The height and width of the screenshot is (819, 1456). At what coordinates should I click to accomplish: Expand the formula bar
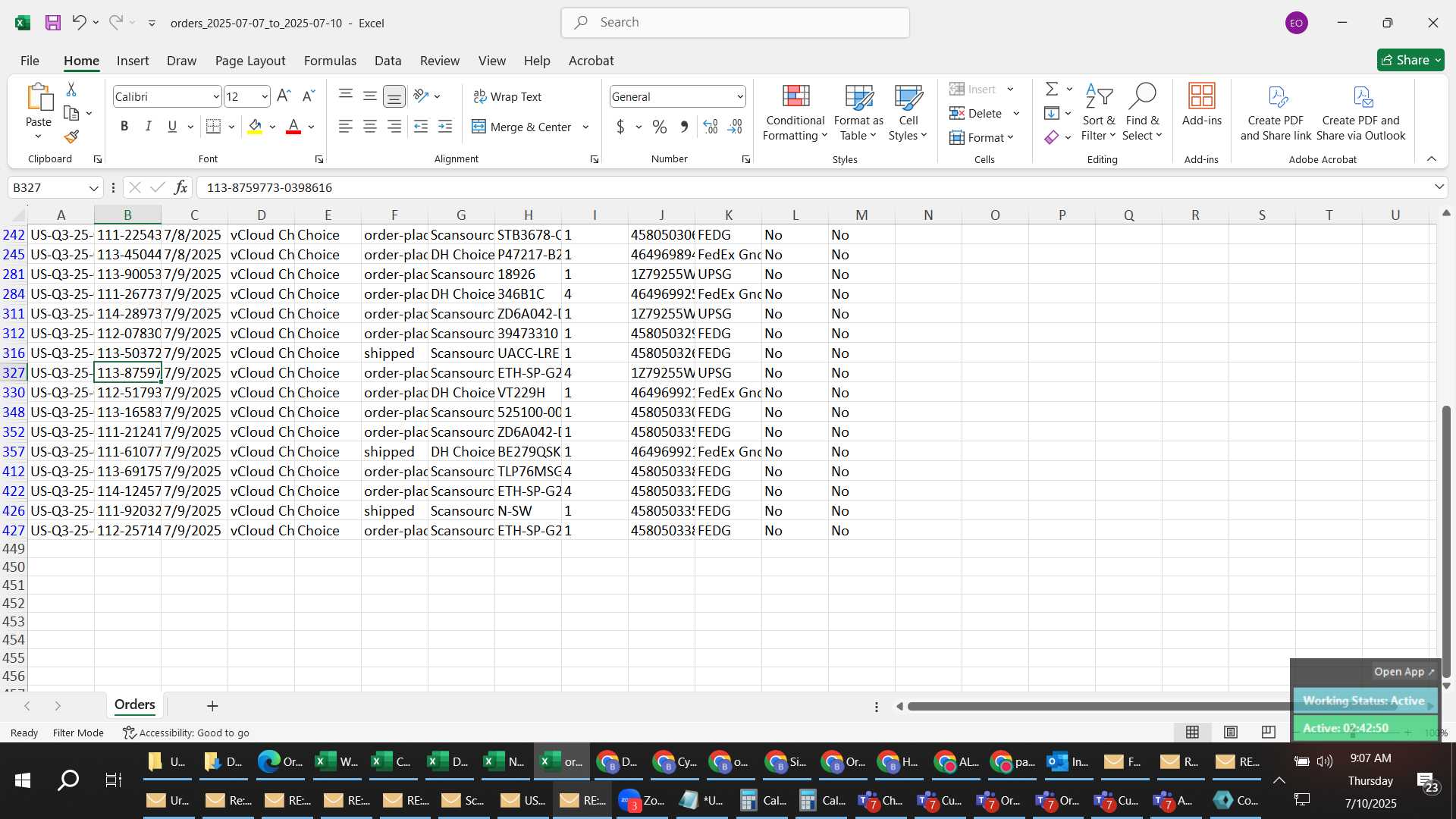1439,187
